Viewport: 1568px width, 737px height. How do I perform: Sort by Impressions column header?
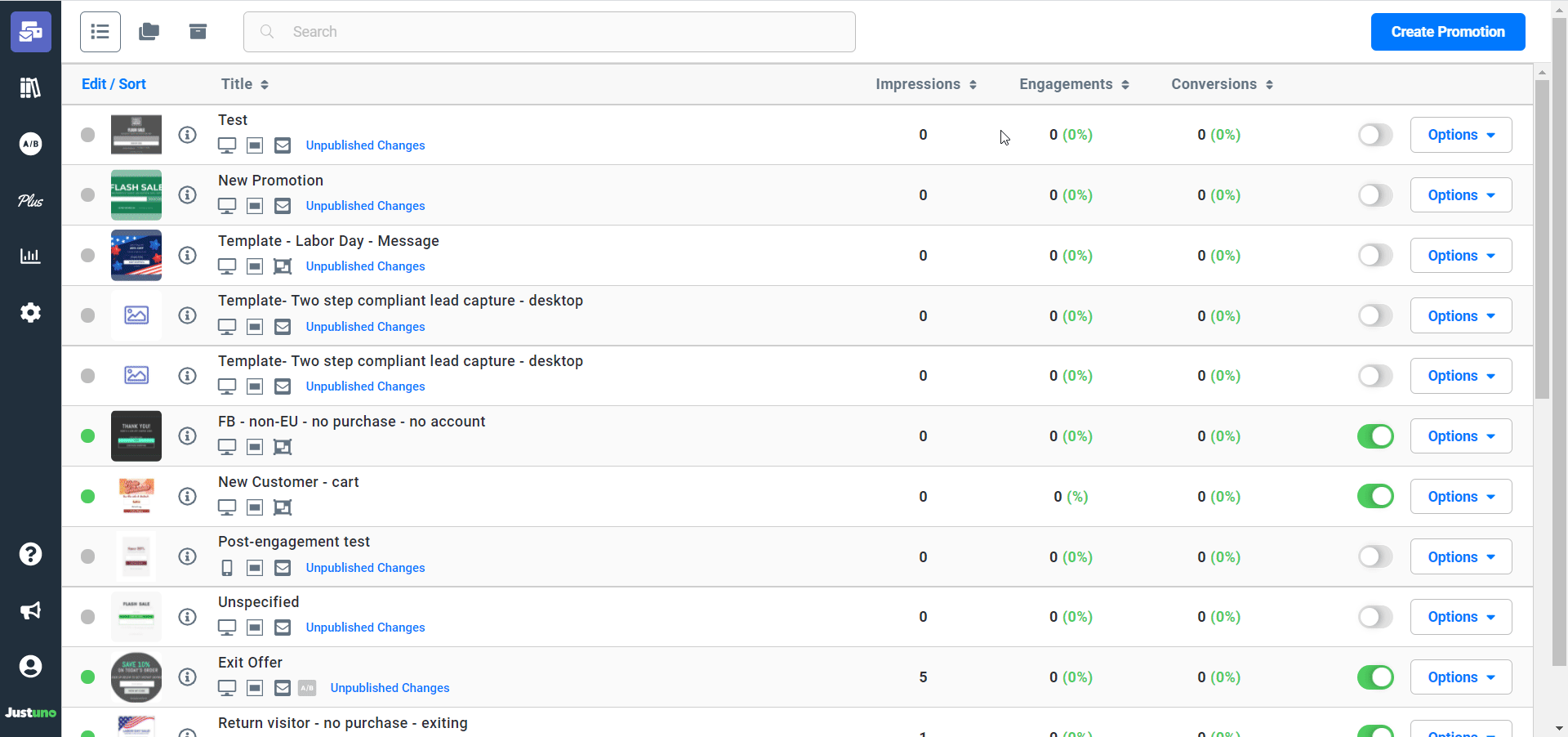(925, 84)
